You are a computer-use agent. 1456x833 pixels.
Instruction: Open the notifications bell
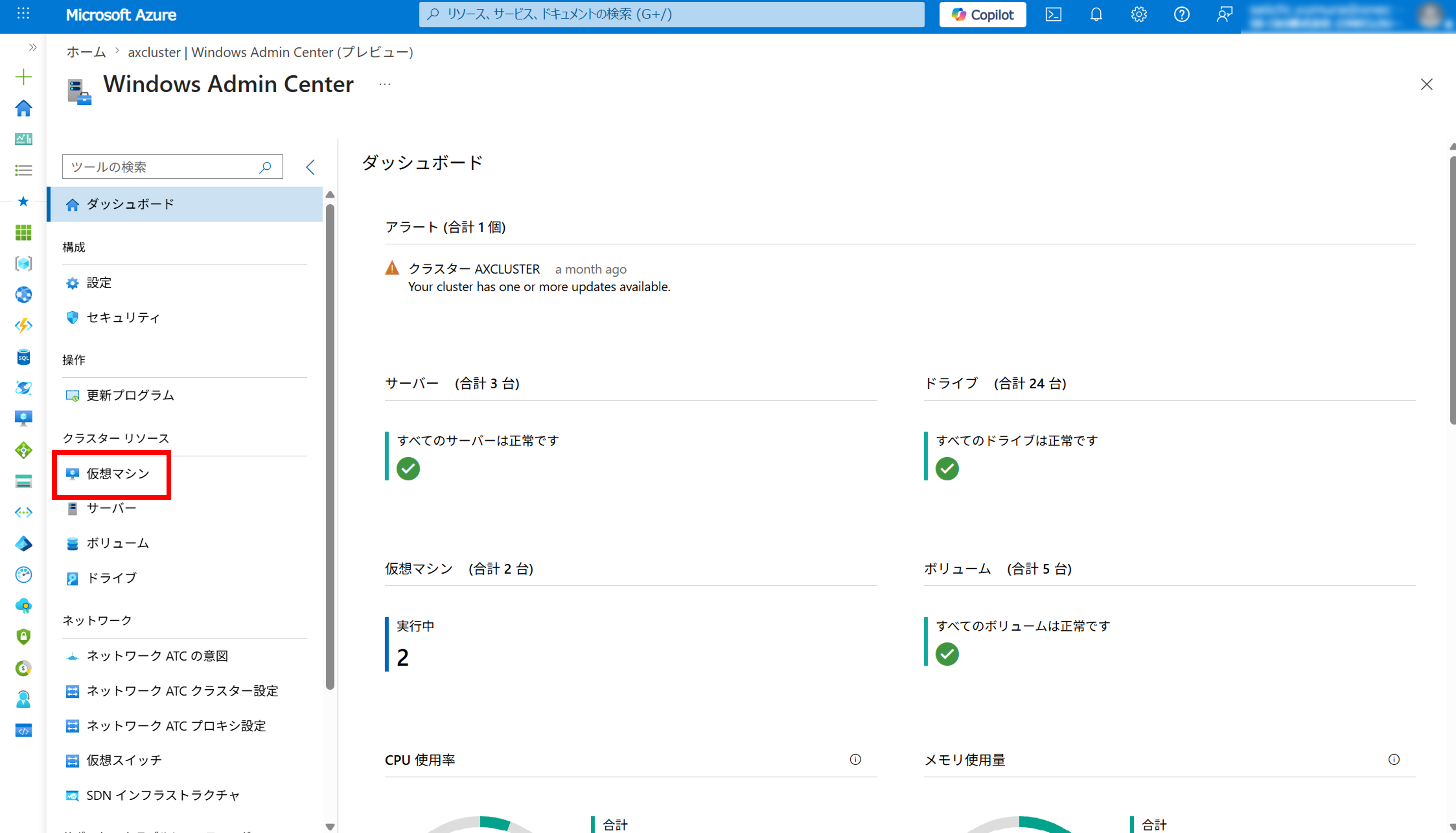click(1096, 14)
